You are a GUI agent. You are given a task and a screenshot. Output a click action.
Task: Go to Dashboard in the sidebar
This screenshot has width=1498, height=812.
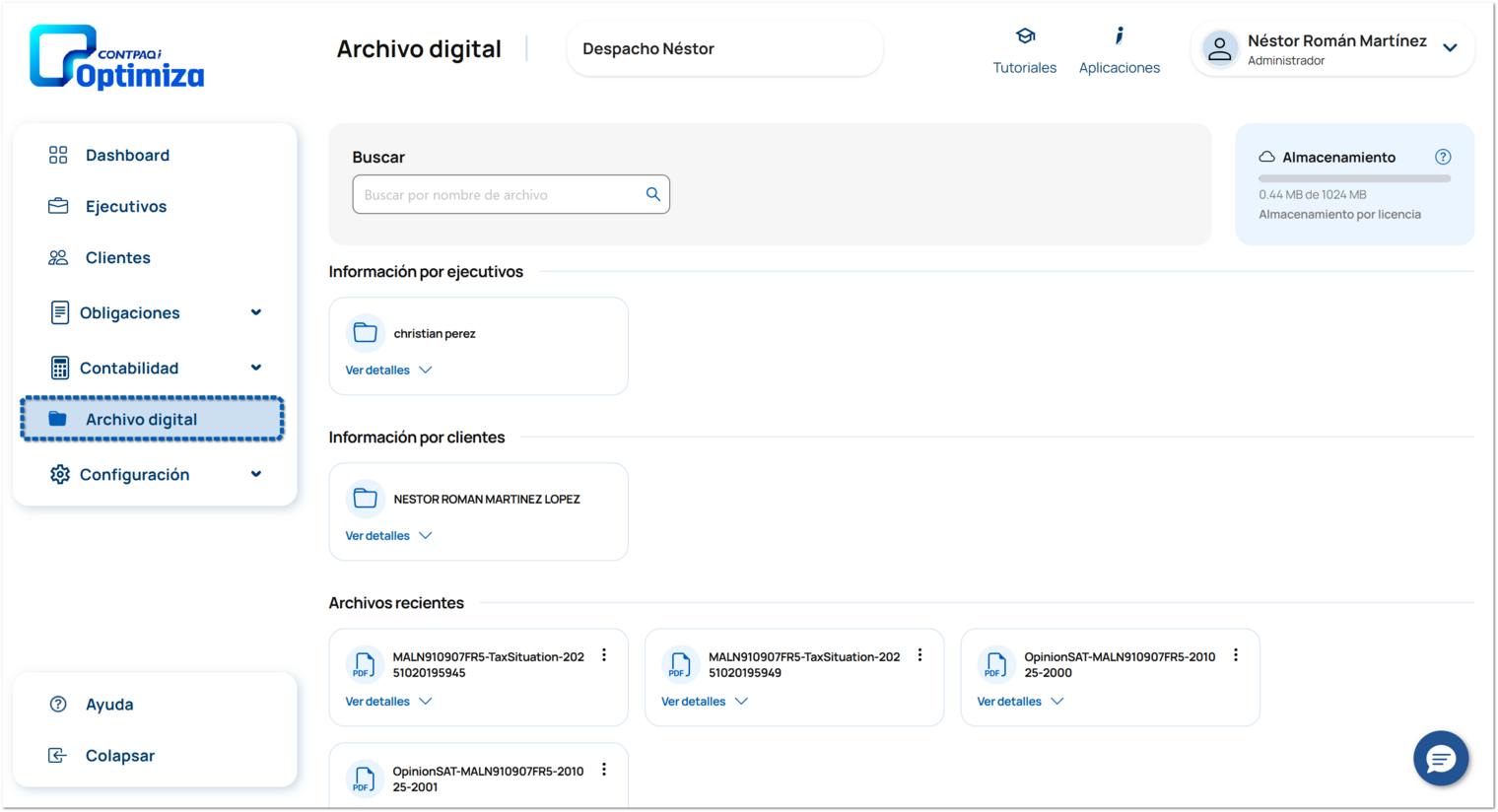(x=127, y=155)
